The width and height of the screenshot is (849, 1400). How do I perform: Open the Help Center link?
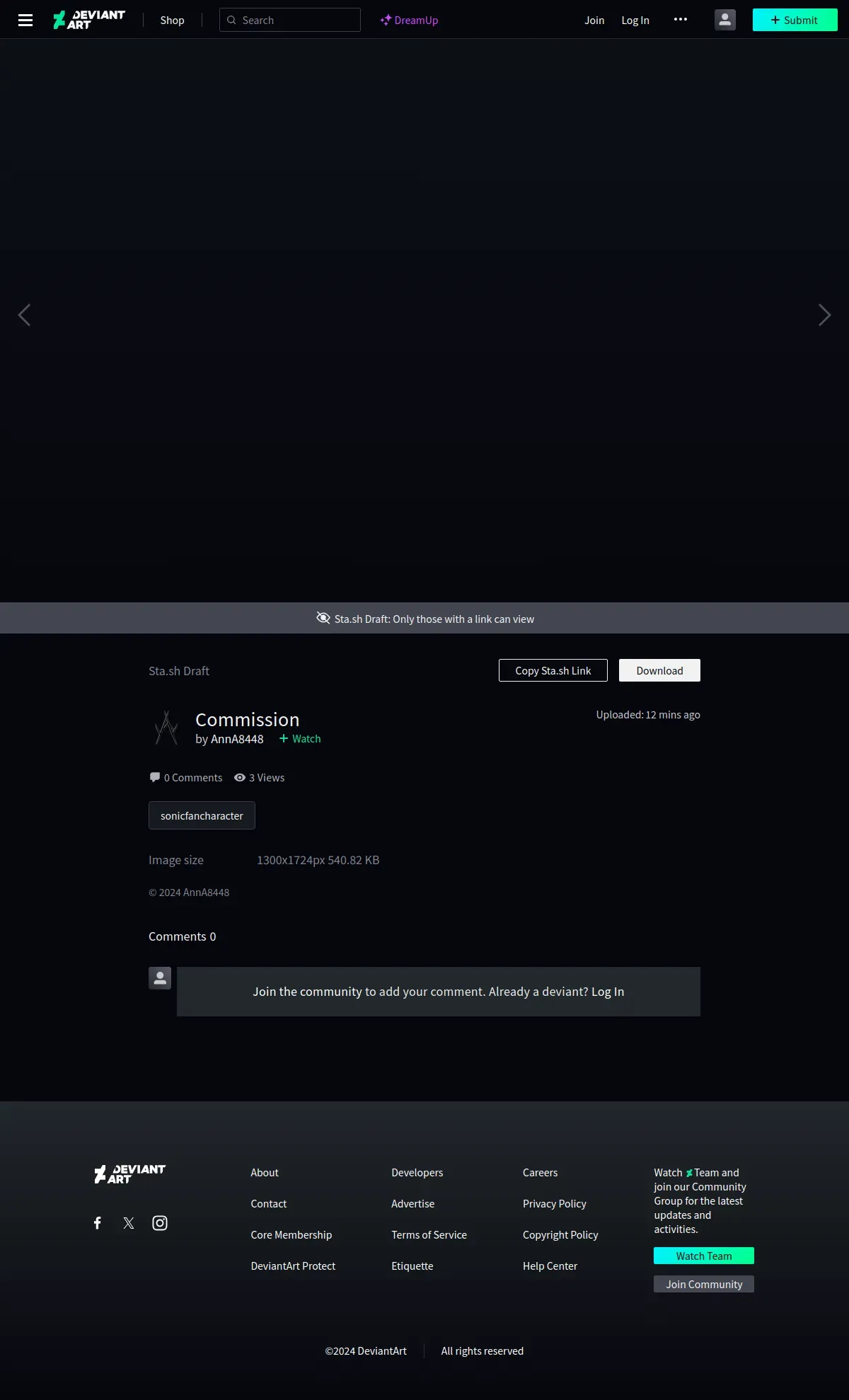click(550, 1266)
